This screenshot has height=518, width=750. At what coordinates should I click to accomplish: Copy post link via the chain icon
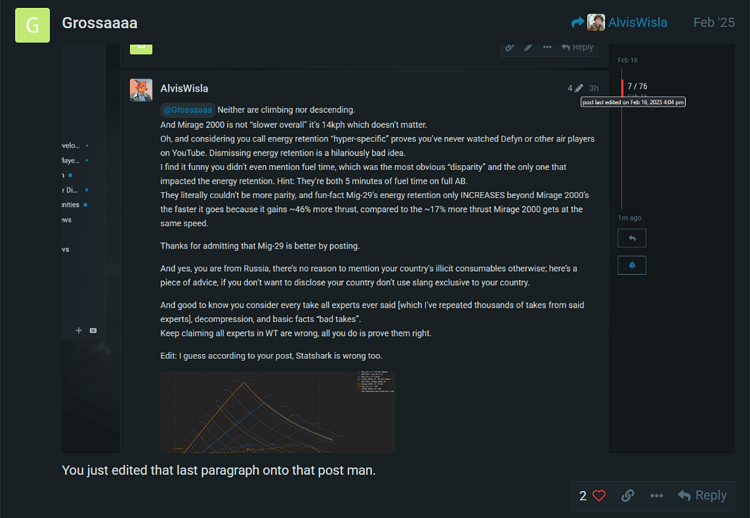coord(628,496)
